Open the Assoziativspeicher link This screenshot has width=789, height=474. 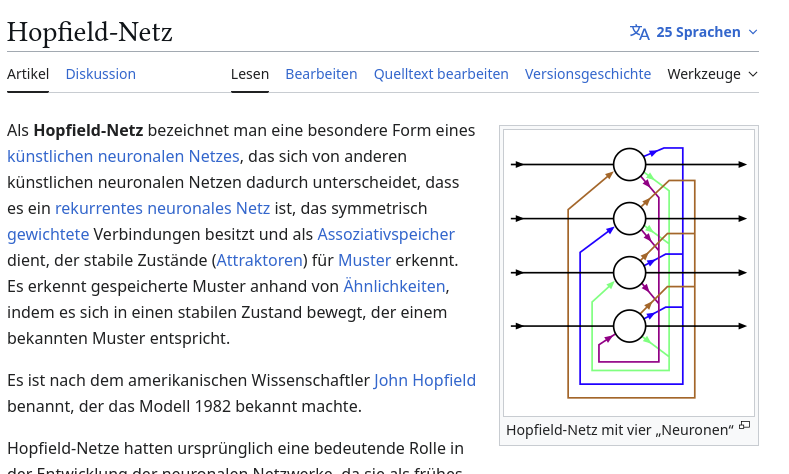click(x=386, y=234)
